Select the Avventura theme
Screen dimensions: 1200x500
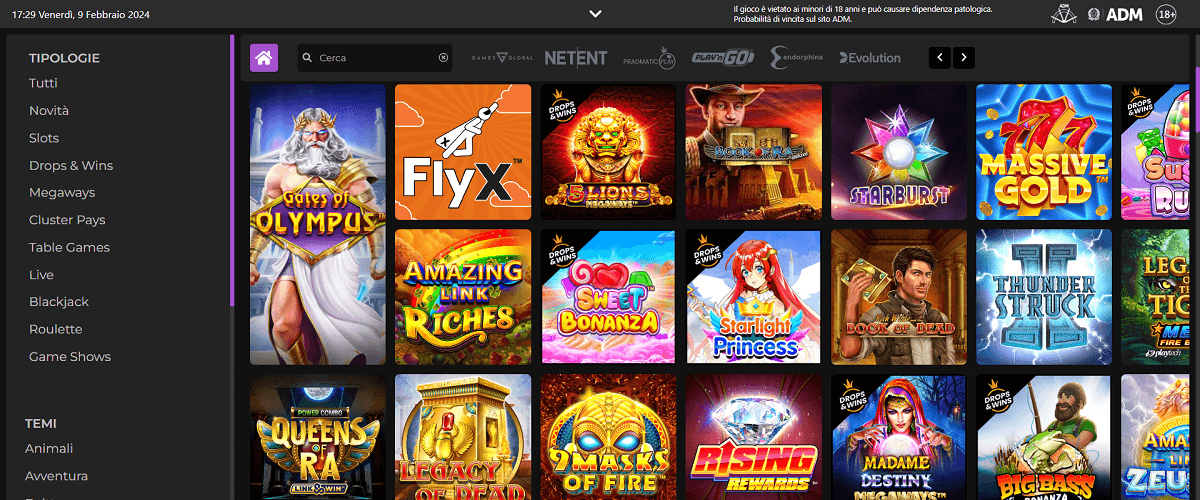click(56, 476)
